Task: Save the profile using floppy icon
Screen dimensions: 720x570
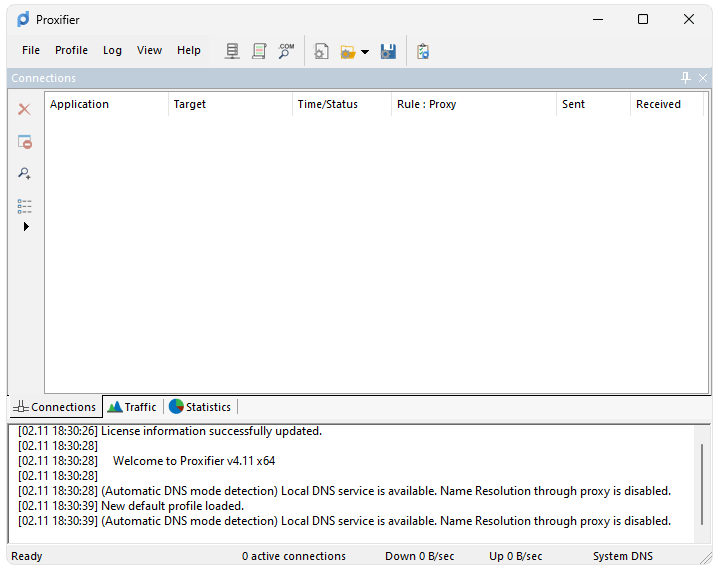Action: coord(388,51)
